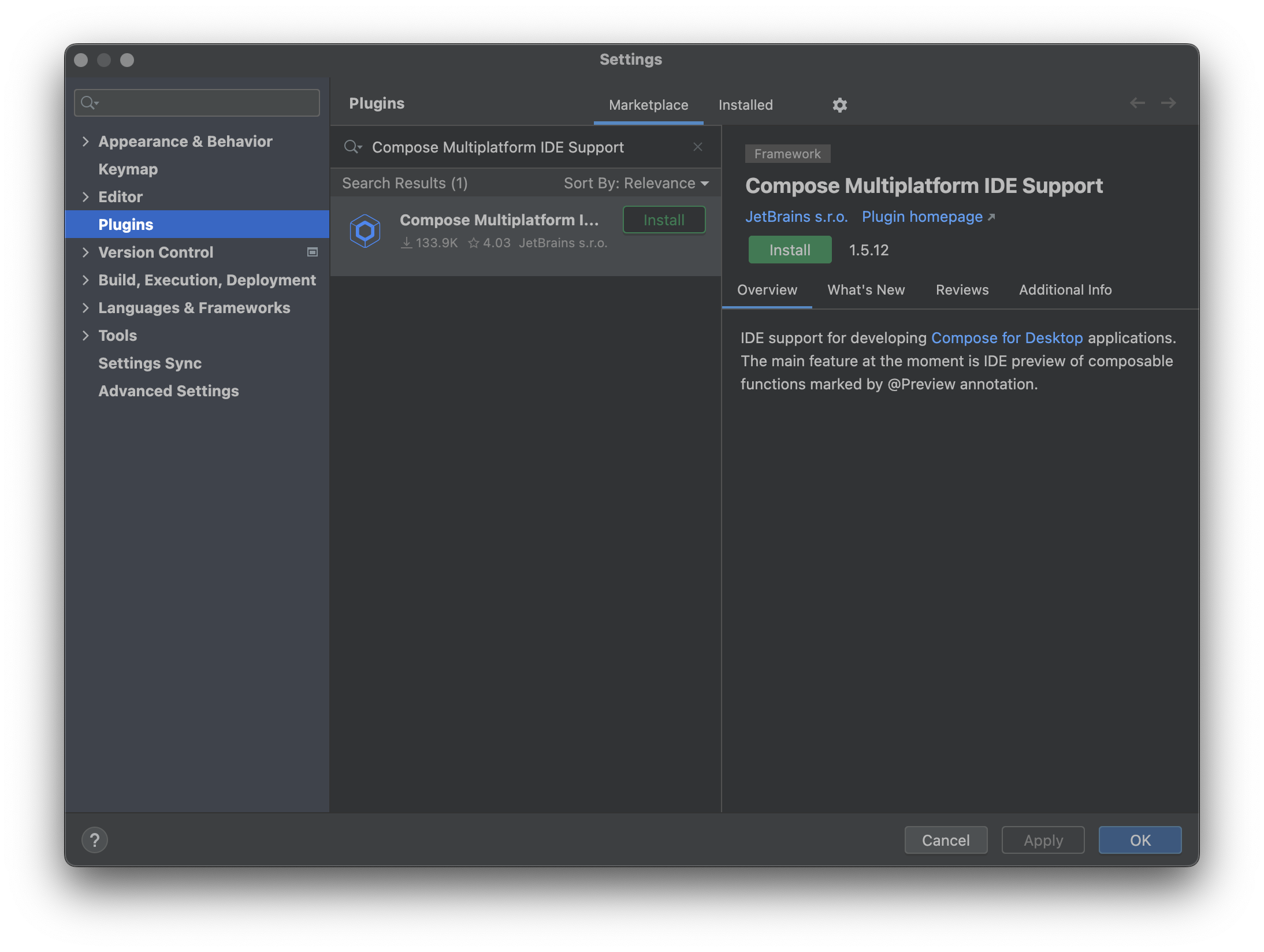
Task: Open help using the question mark icon
Action: pyautogui.click(x=95, y=840)
